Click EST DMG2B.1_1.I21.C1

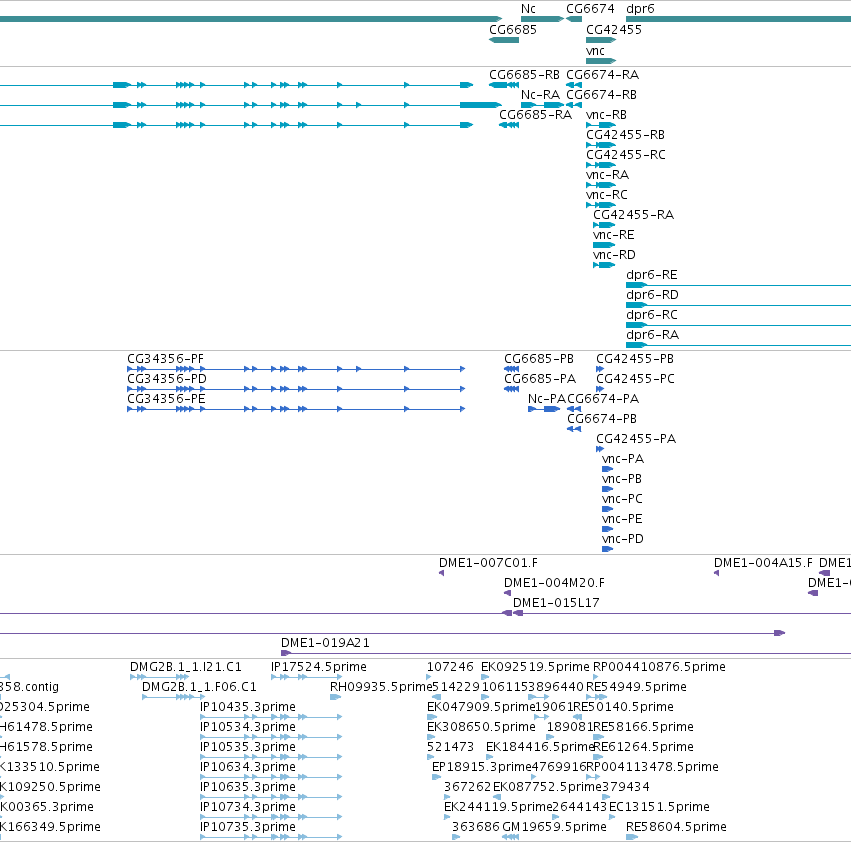coord(186,667)
